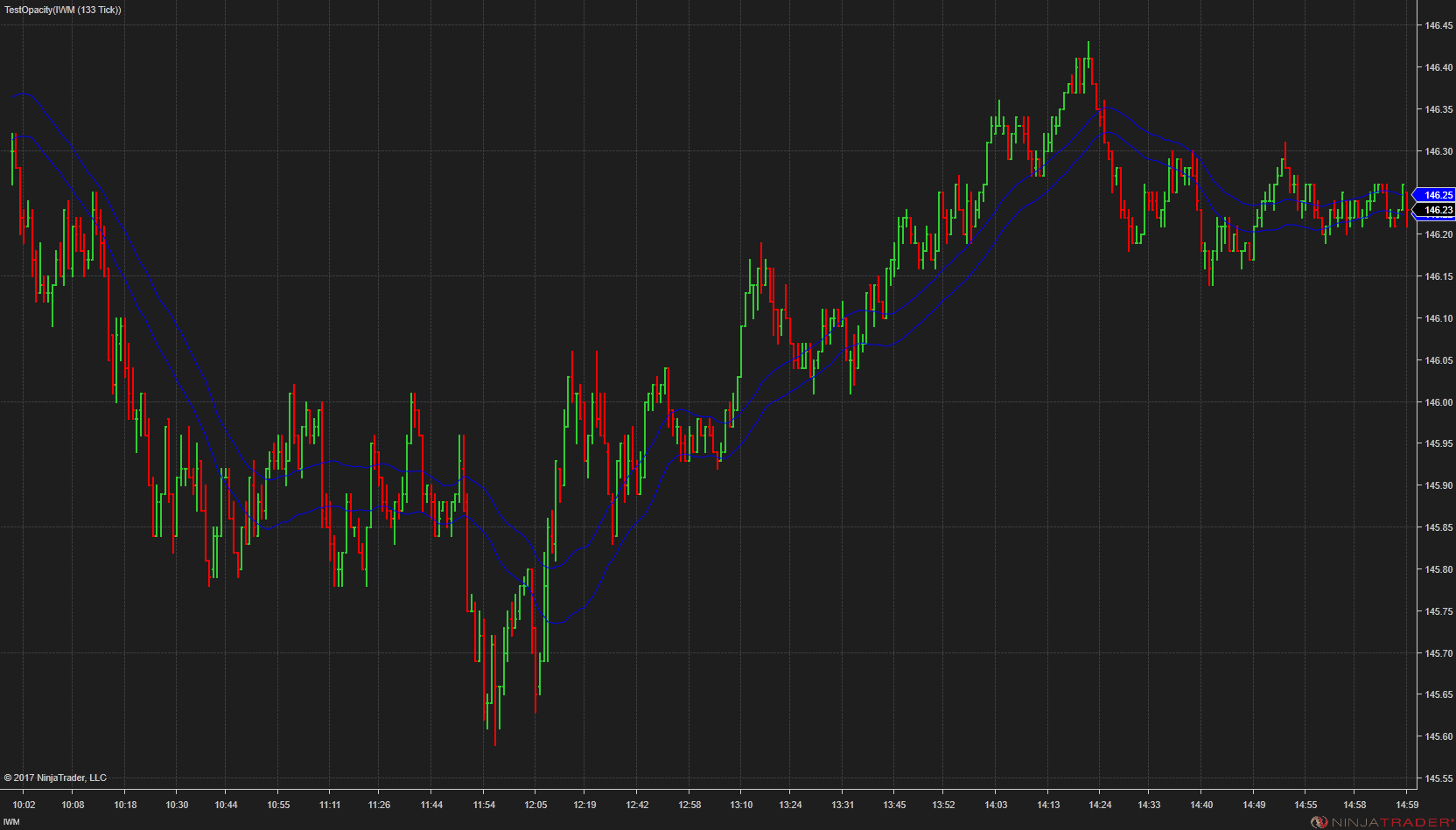The width and height of the screenshot is (1456, 830).
Task: Click the 145.65 price axis label
Action: click(1438, 694)
